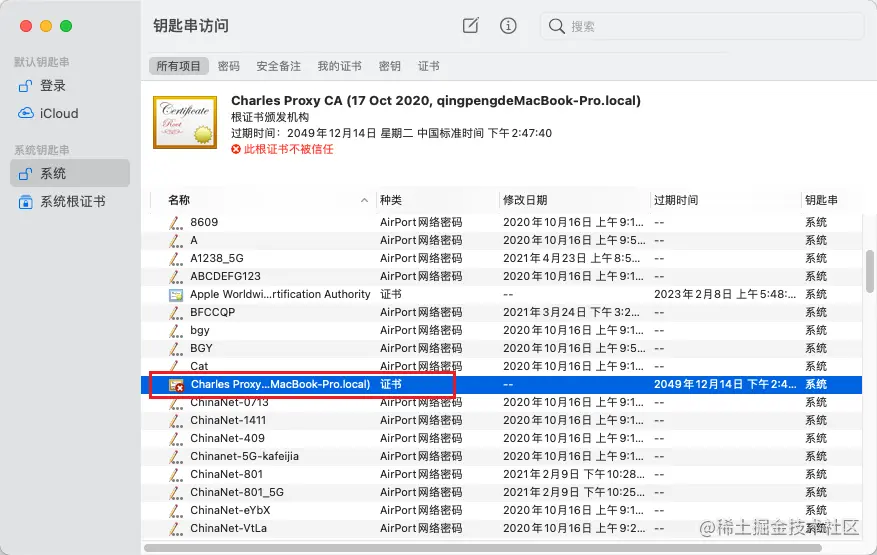Click the password icon beside bgy
877x555 pixels.
[x=176, y=331]
